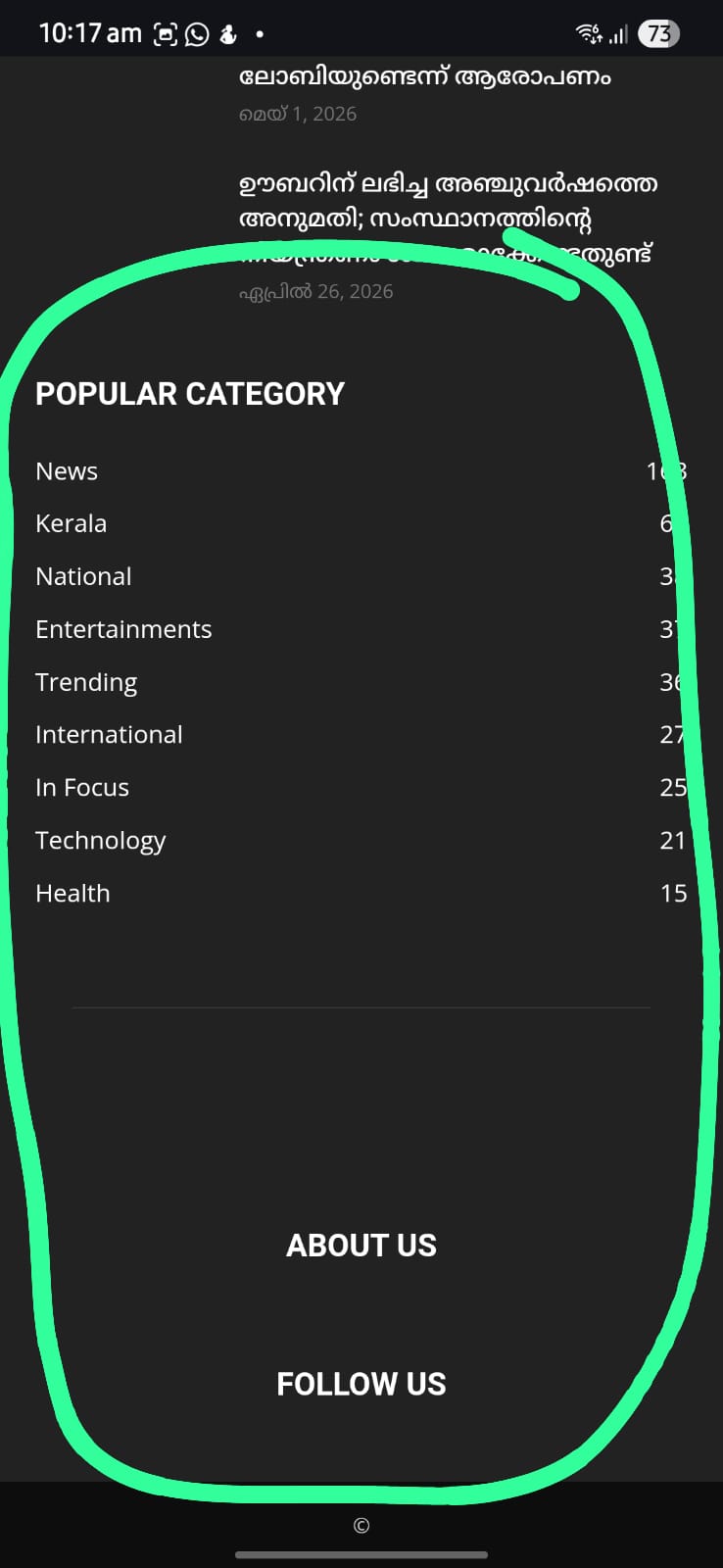Tap the copyright symbol in footer
723x1568 pixels.
click(x=361, y=1525)
